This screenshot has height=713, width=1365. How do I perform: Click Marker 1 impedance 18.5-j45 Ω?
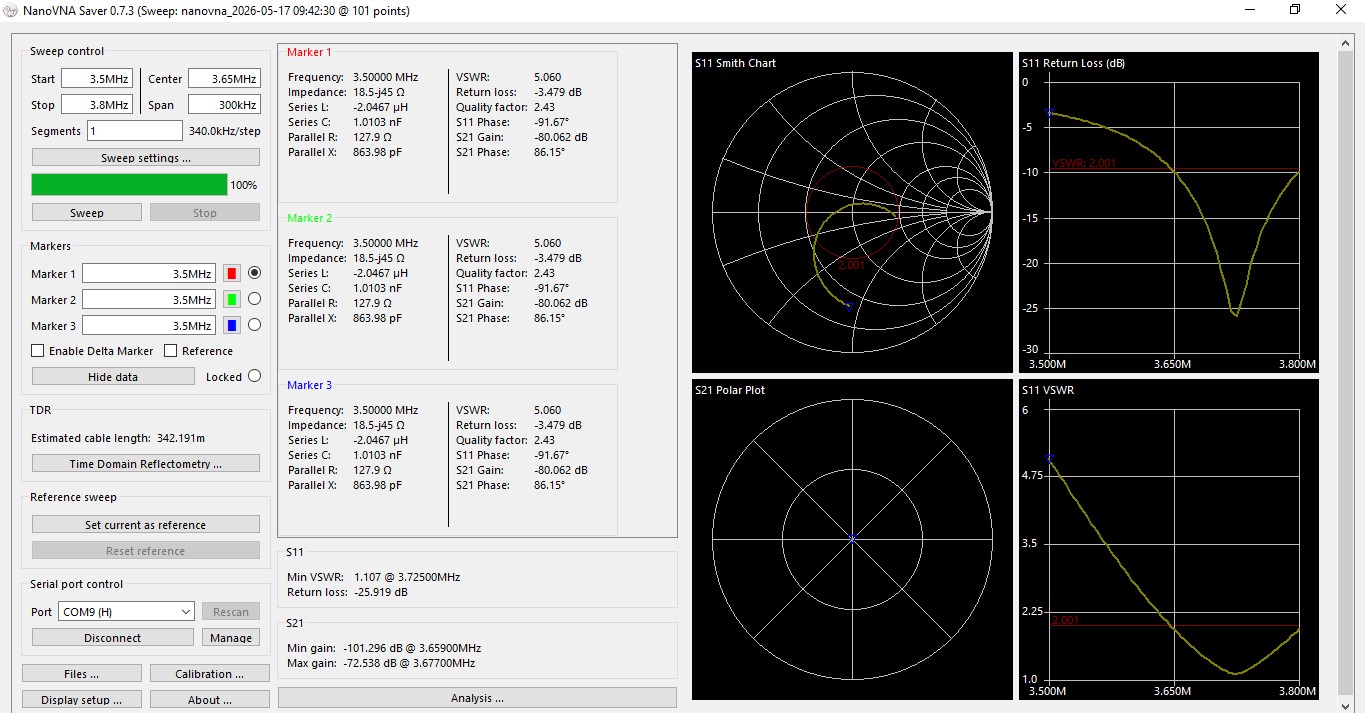pyautogui.click(x=379, y=92)
